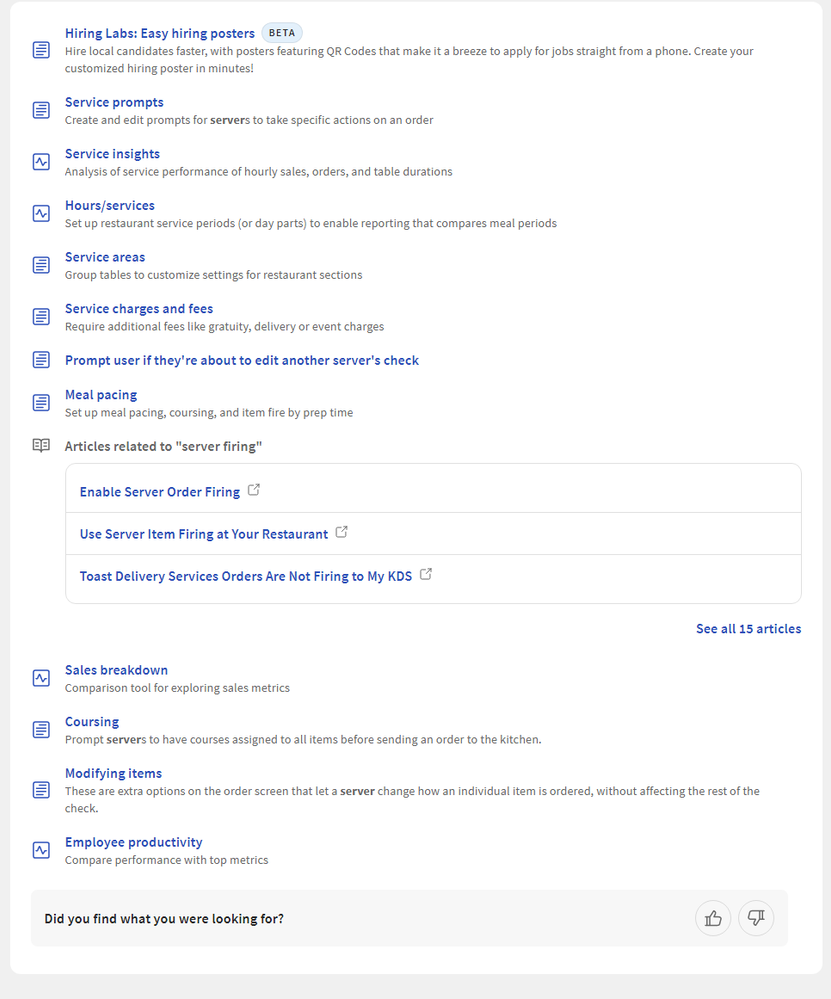The height and width of the screenshot is (999, 831).
Task: Click external link icon beside Use Server Item Firing
Action: click(342, 533)
